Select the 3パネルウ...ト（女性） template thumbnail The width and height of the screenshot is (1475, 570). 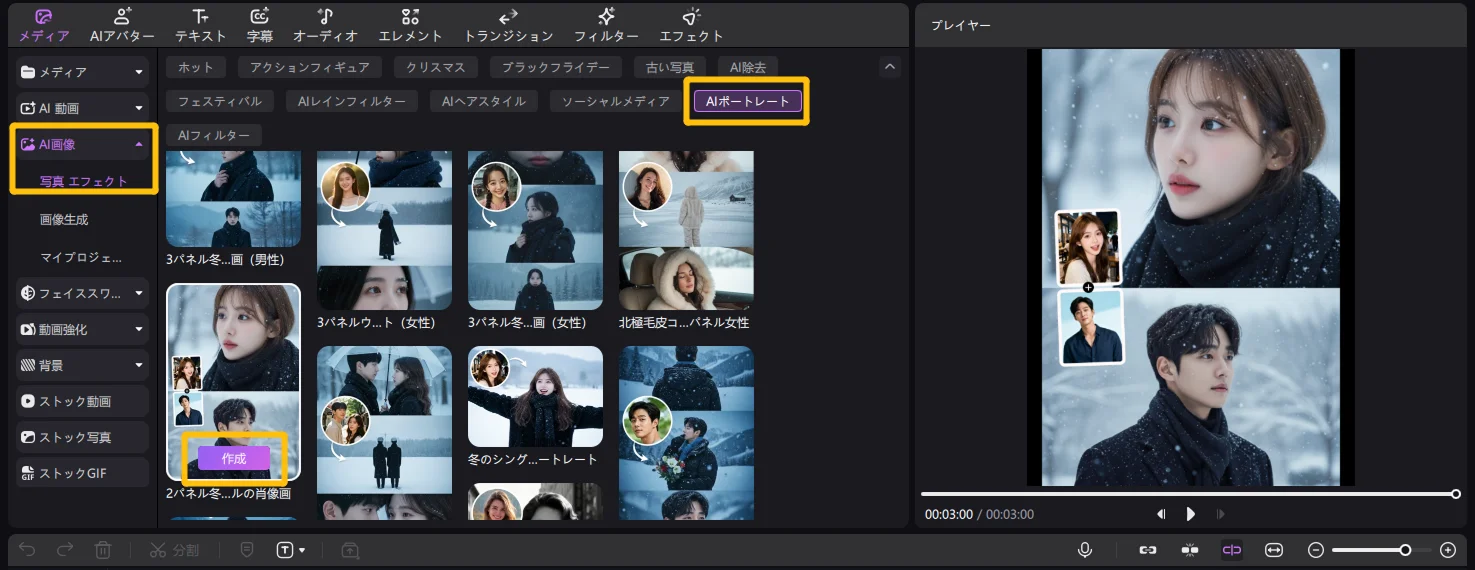click(x=384, y=230)
